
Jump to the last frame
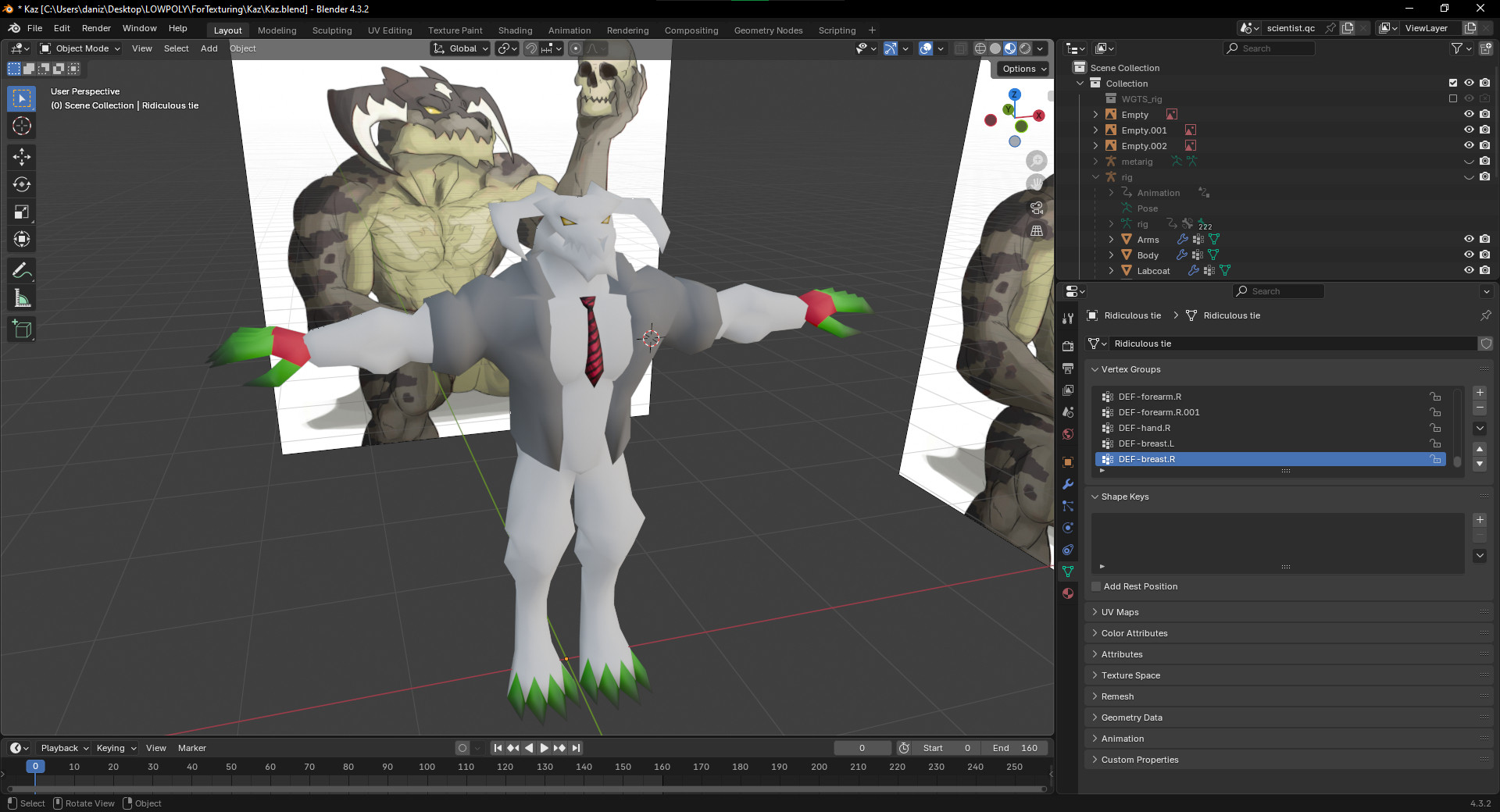tap(576, 748)
